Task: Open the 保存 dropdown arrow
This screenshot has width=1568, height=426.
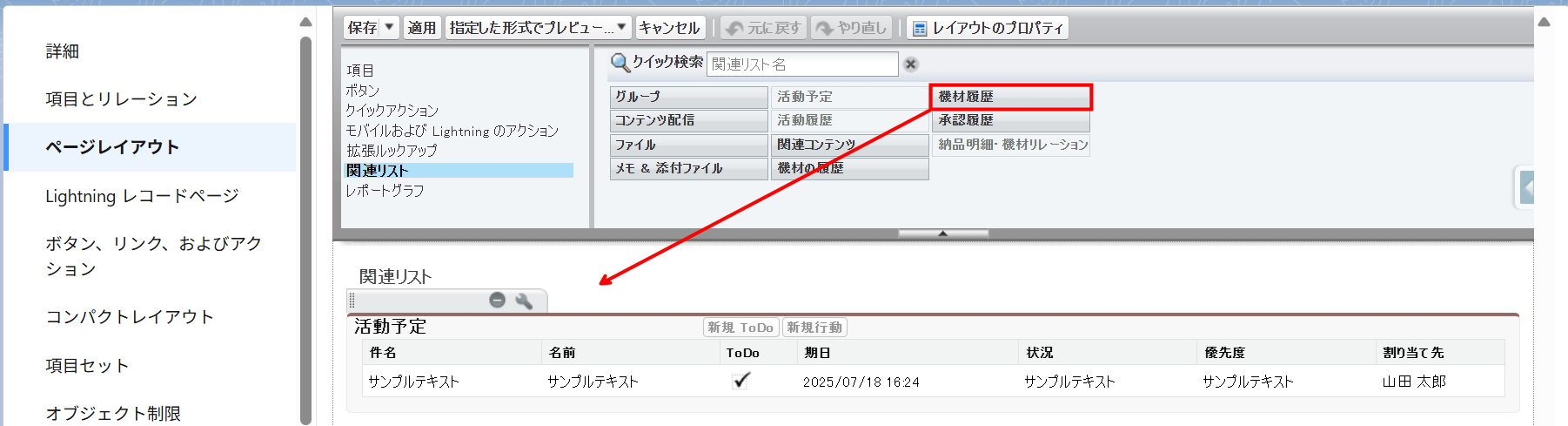Action: (389, 28)
